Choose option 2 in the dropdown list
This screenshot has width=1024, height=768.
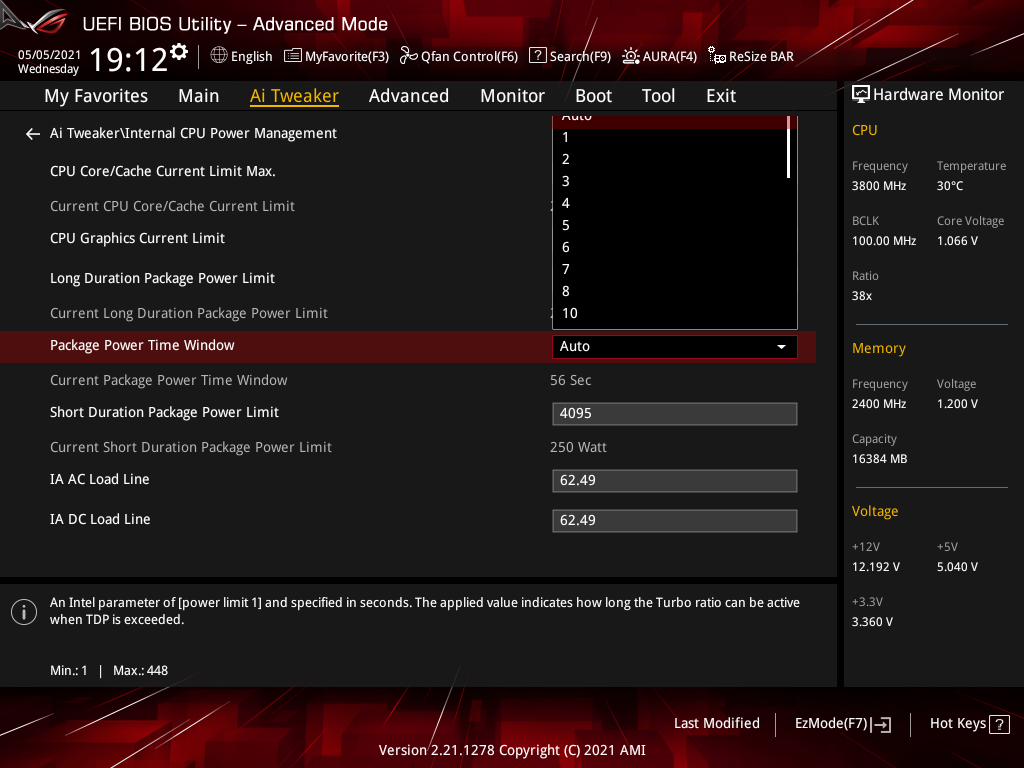[670, 159]
